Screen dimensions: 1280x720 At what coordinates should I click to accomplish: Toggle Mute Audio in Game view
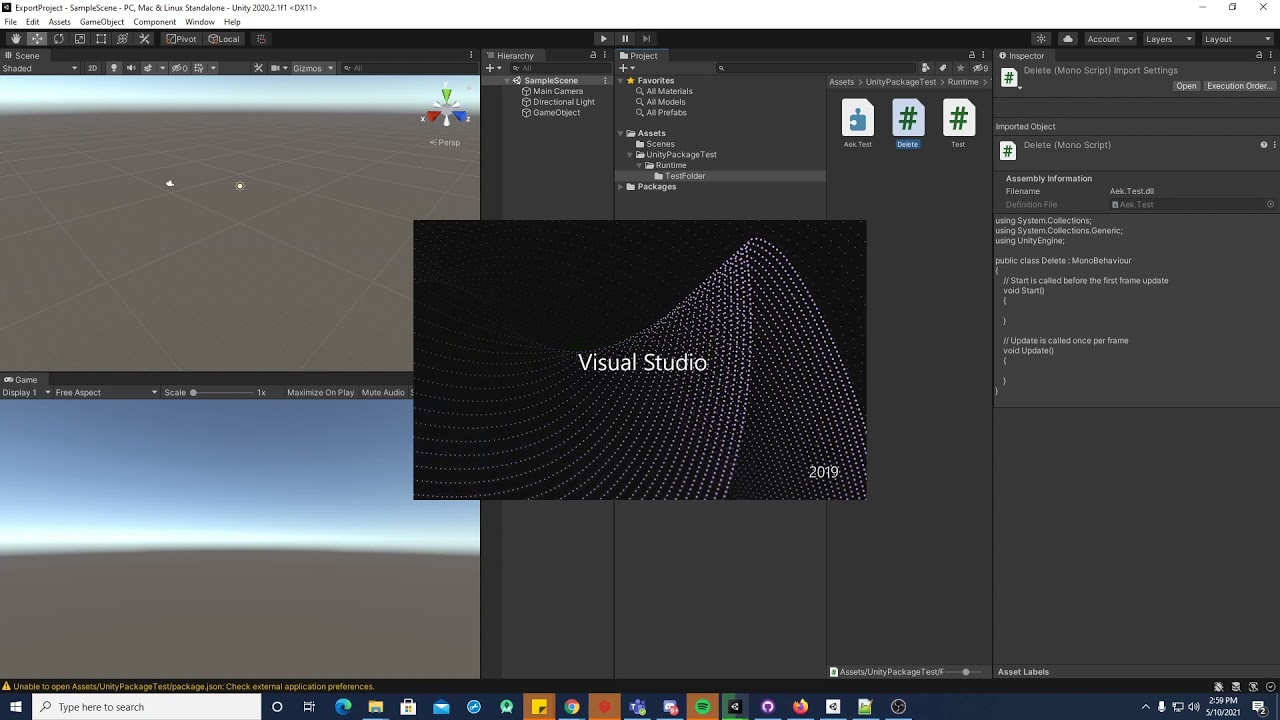(383, 393)
